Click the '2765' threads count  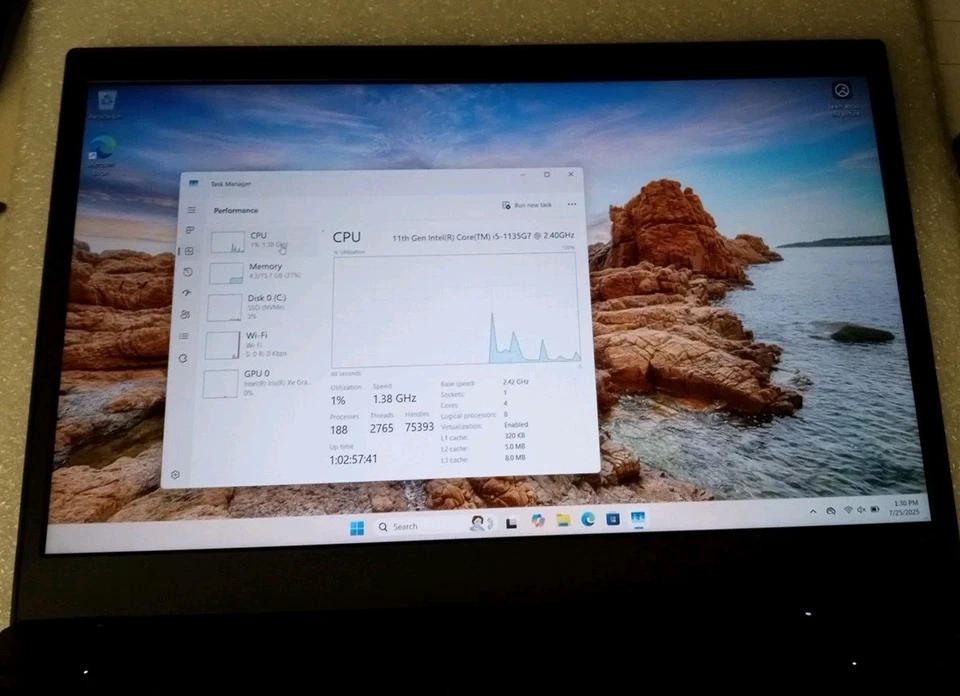point(381,428)
